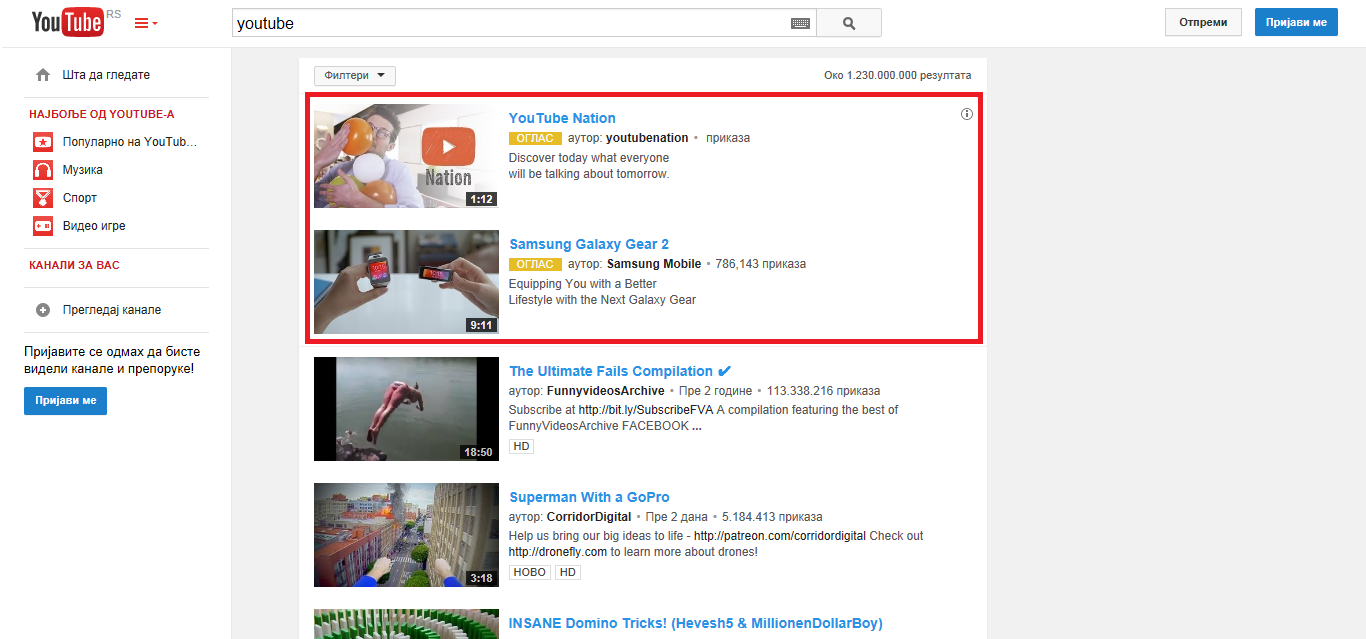Click the Око 1.230.000.000 резултата text
The image size is (1366, 639).
click(898, 76)
